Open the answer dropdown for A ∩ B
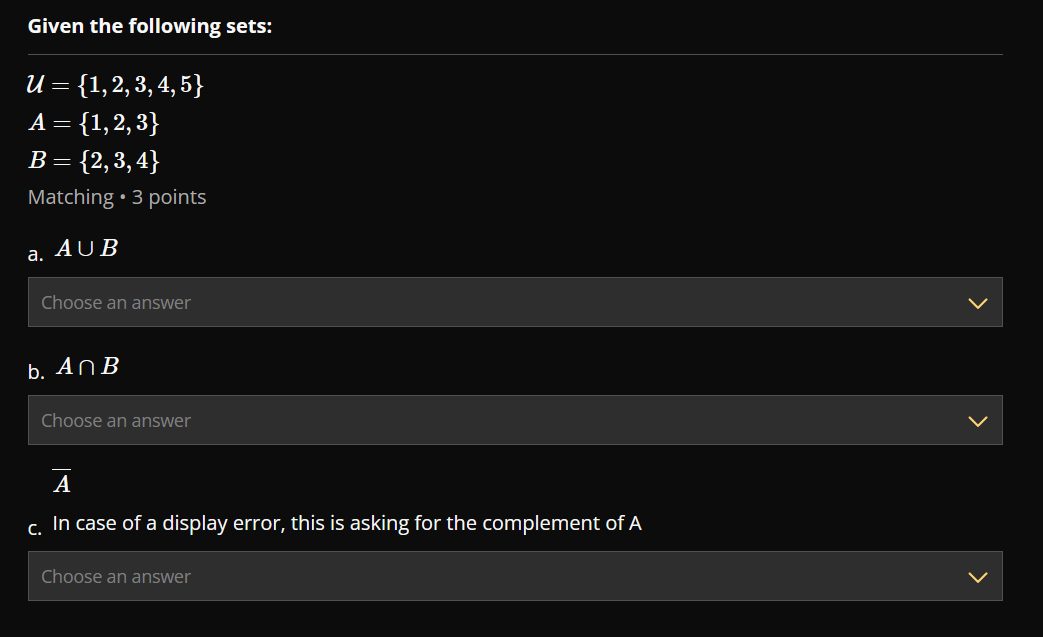Image resolution: width=1043 pixels, height=637 pixels. [515, 420]
